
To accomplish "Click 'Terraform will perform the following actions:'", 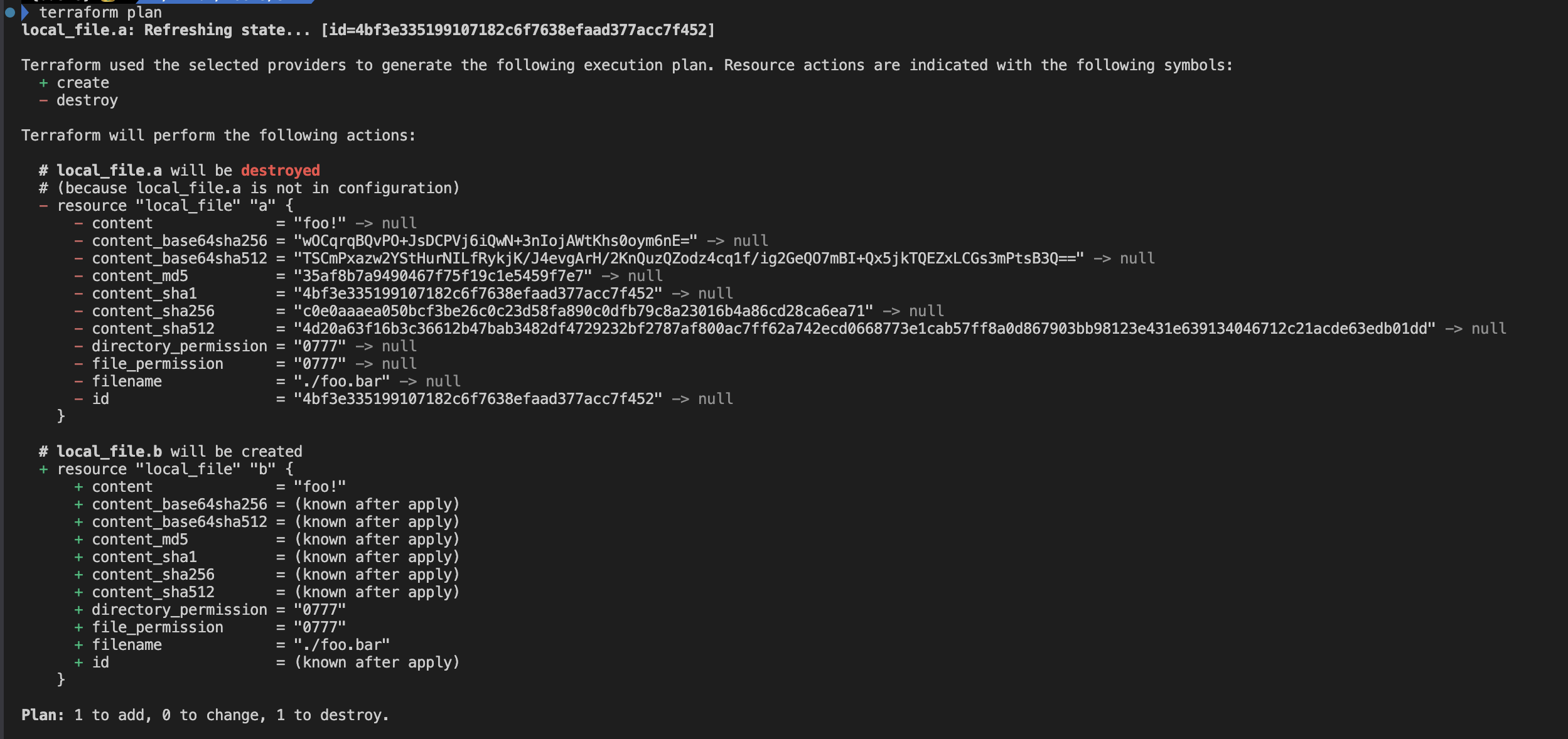I will click(218, 136).
